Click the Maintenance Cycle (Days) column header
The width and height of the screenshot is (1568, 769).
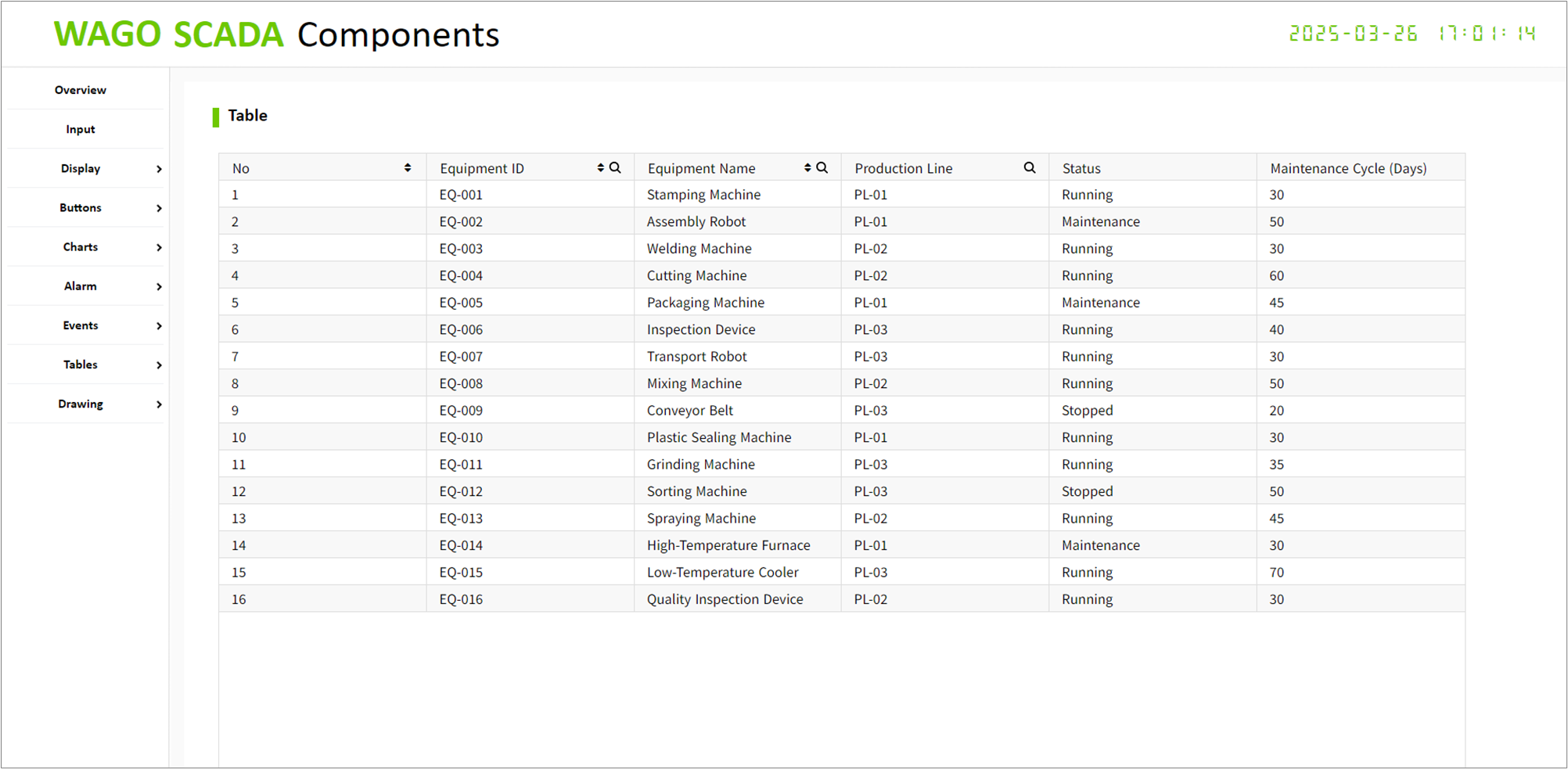click(1348, 168)
